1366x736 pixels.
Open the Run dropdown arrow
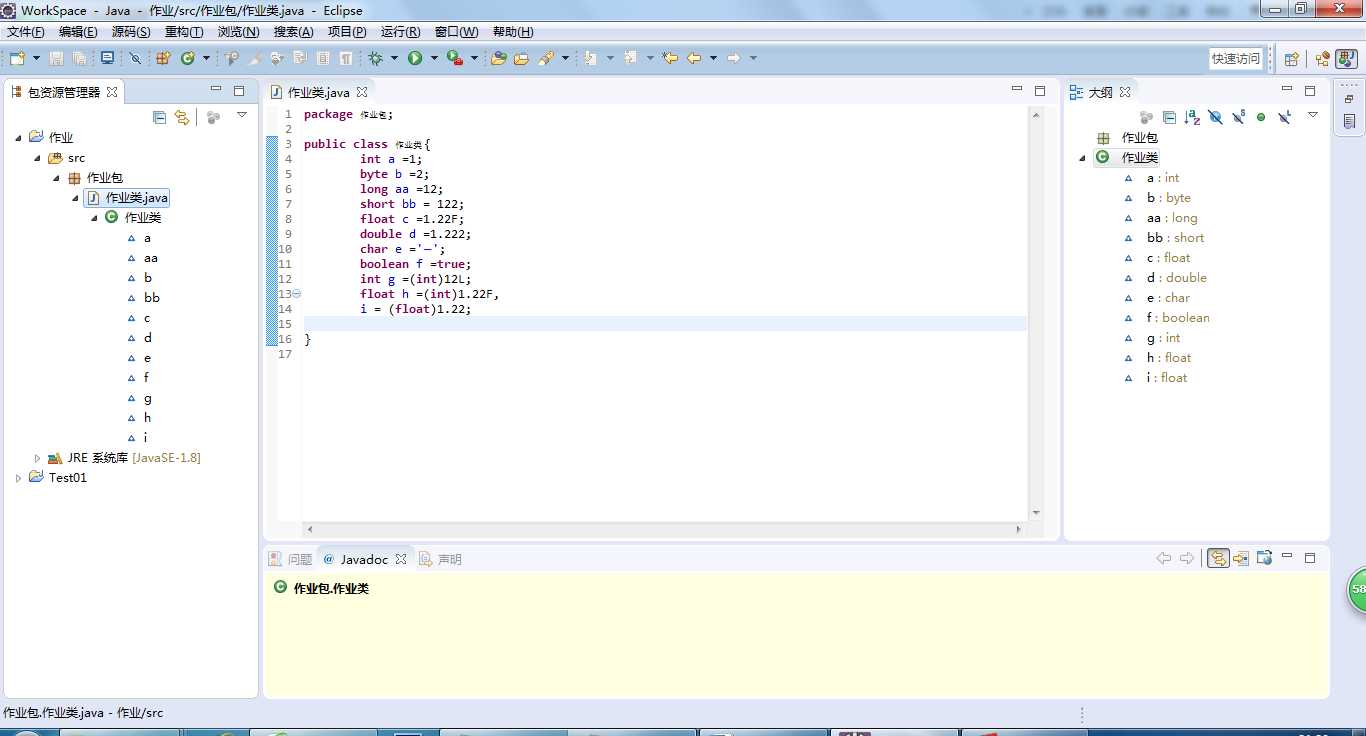click(x=434, y=58)
